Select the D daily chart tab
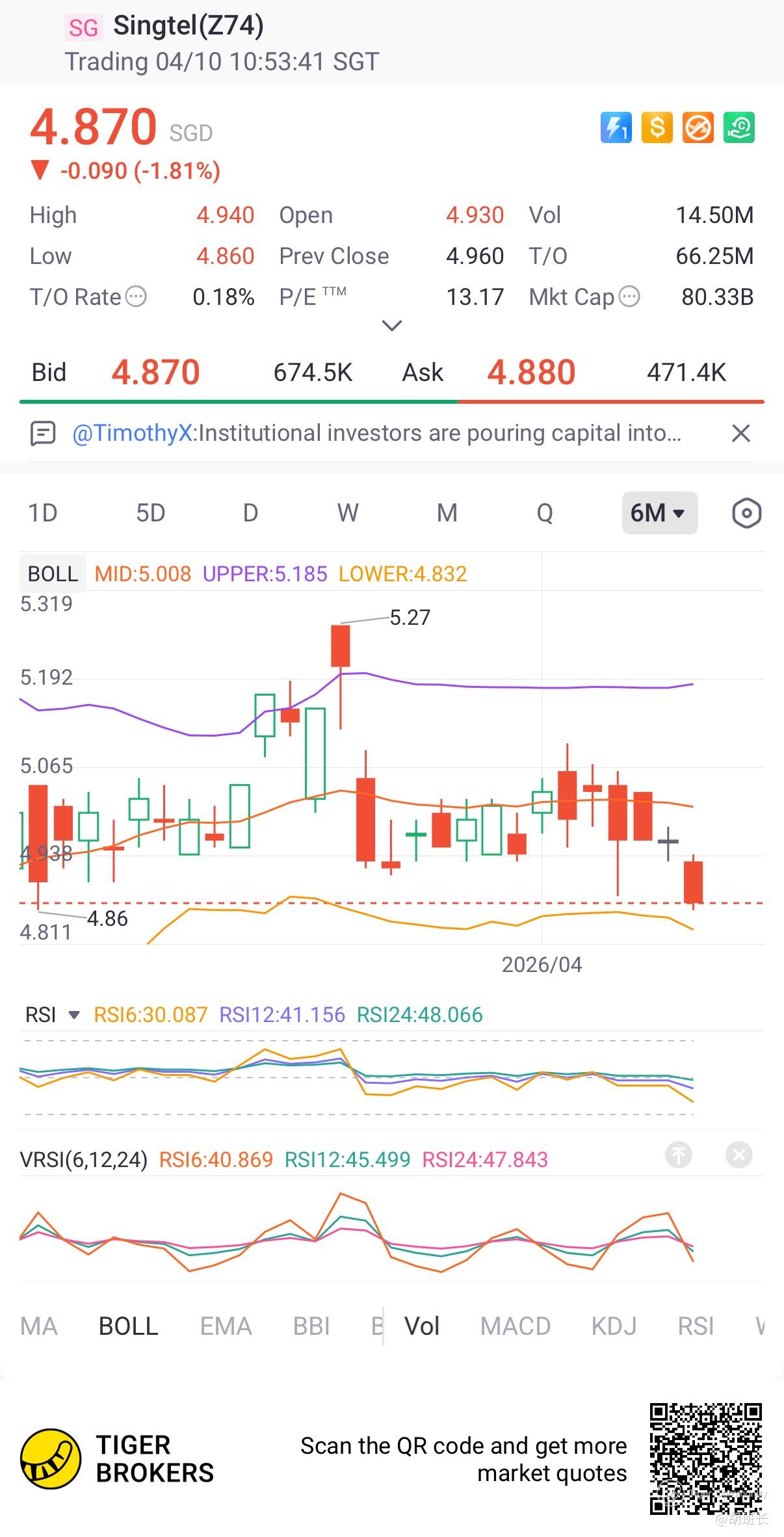The width and height of the screenshot is (784, 1537). click(250, 513)
